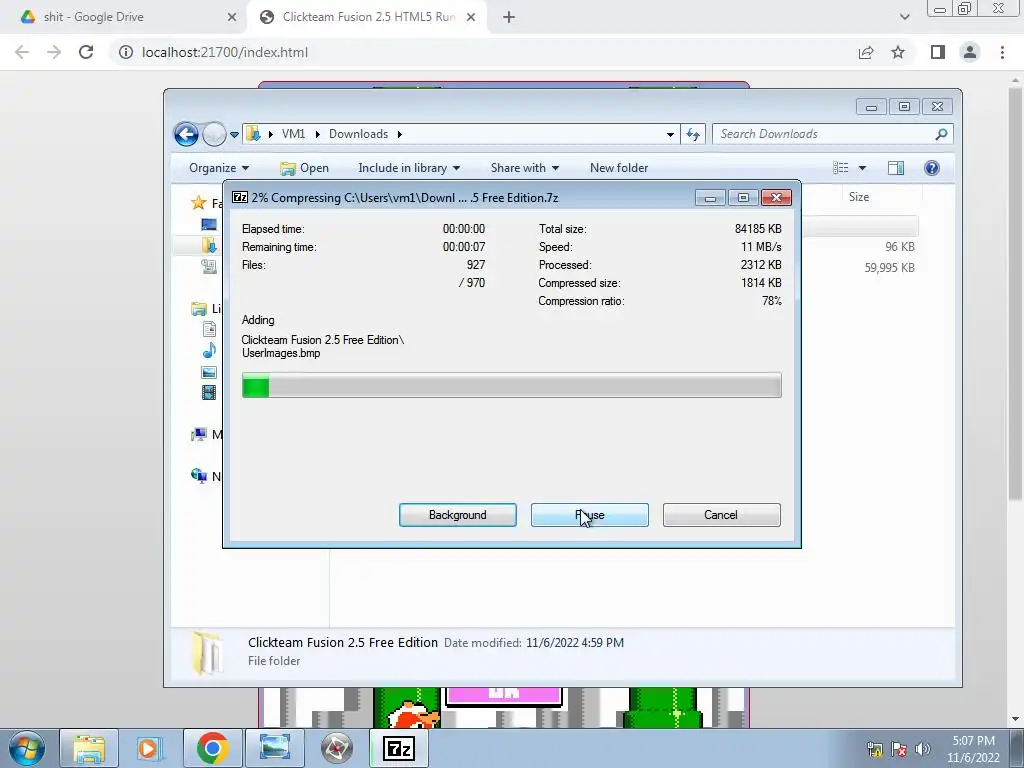Image resolution: width=1024 pixels, height=768 pixels.
Task: View site information icon
Action: [x=125, y=52]
